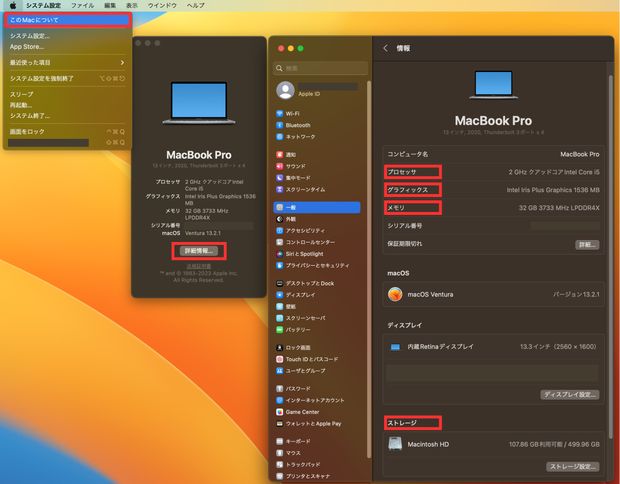This screenshot has width=620, height=484.
Task: Open デスクトップと Dock settings icon
Action: (280, 283)
